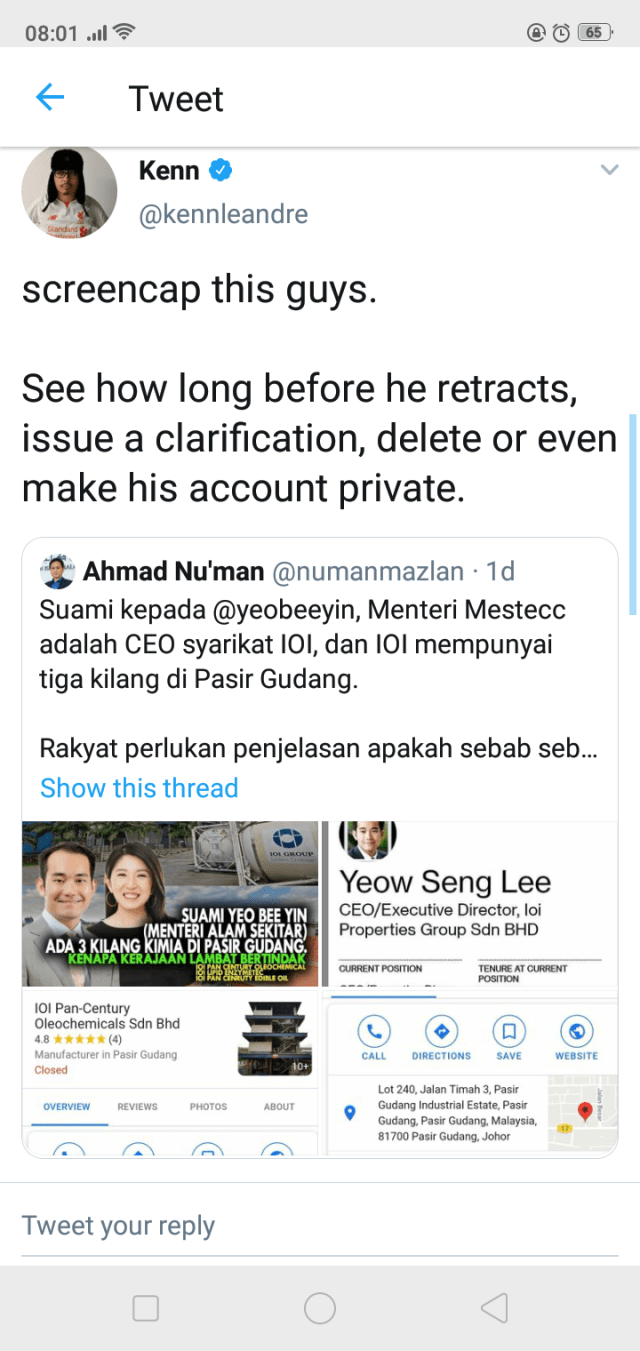Tap the back arrow in Tweet header
Screen dimensions: 640x1351
50,97
